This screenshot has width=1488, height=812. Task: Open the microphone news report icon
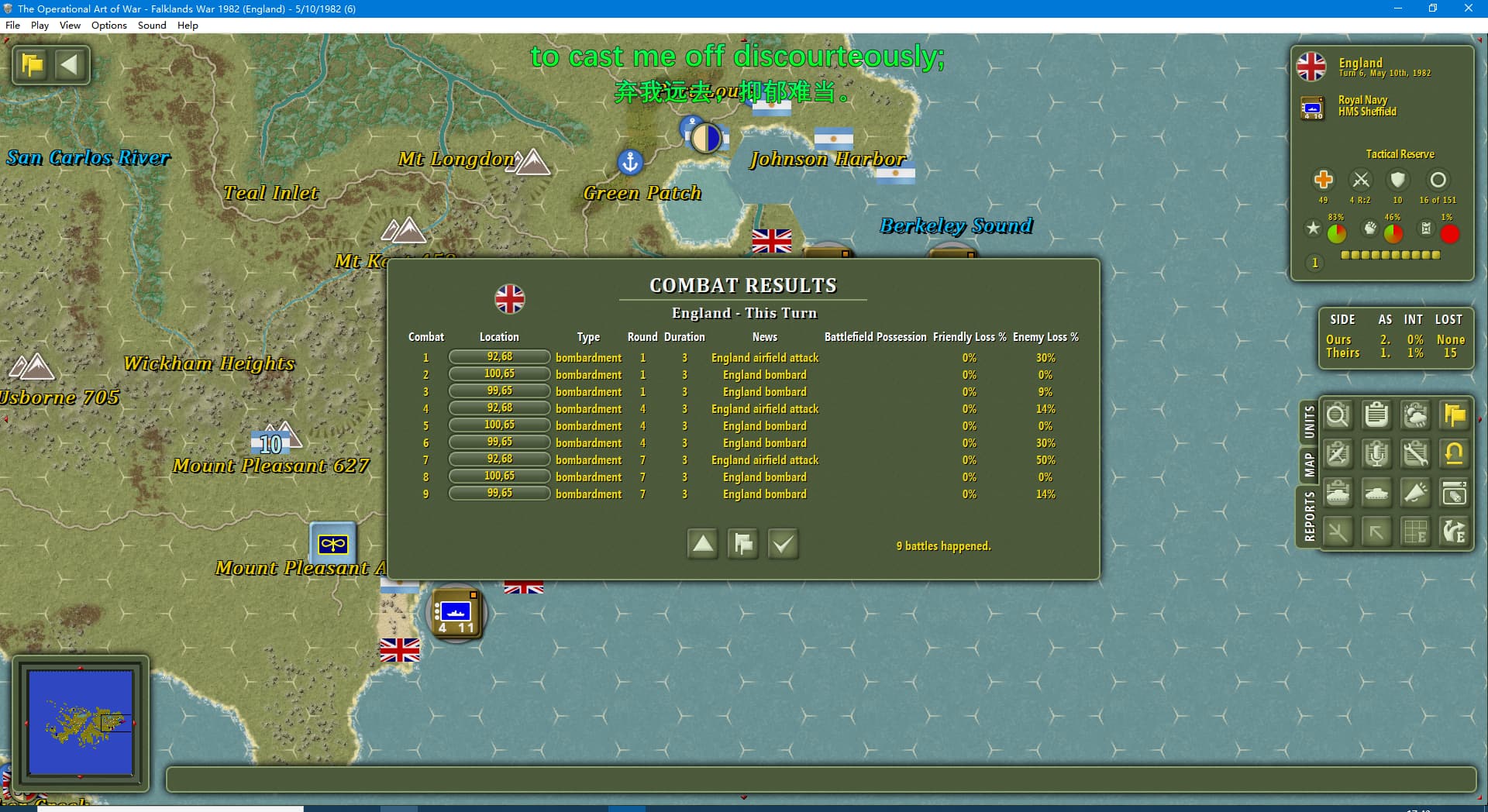click(1376, 455)
